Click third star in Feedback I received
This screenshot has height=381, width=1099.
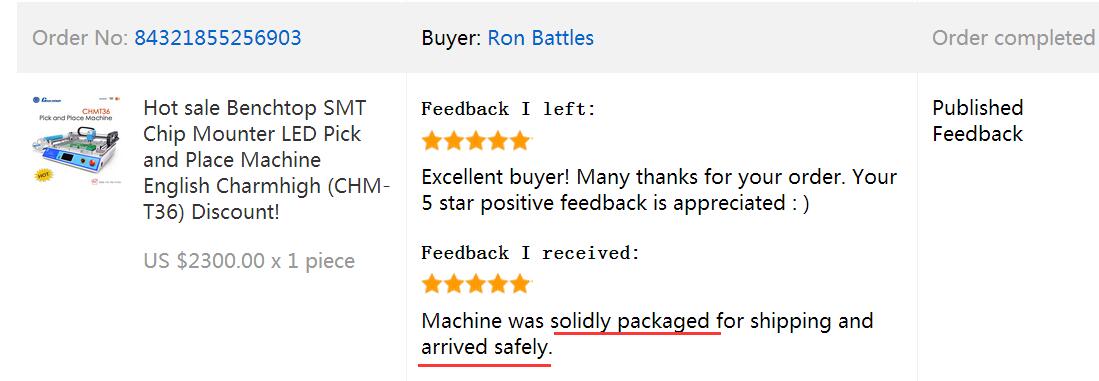click(x=476, y=284)
